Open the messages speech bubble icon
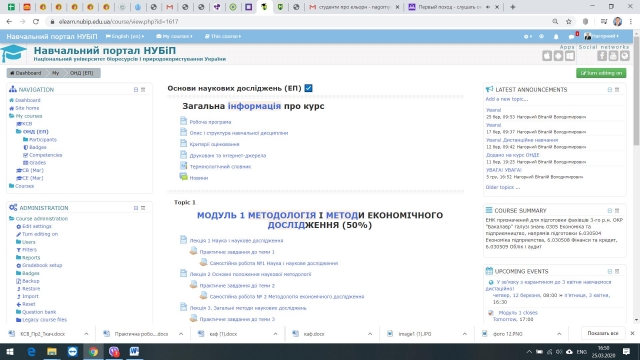The image size is (640, 360). coord(571,37)
